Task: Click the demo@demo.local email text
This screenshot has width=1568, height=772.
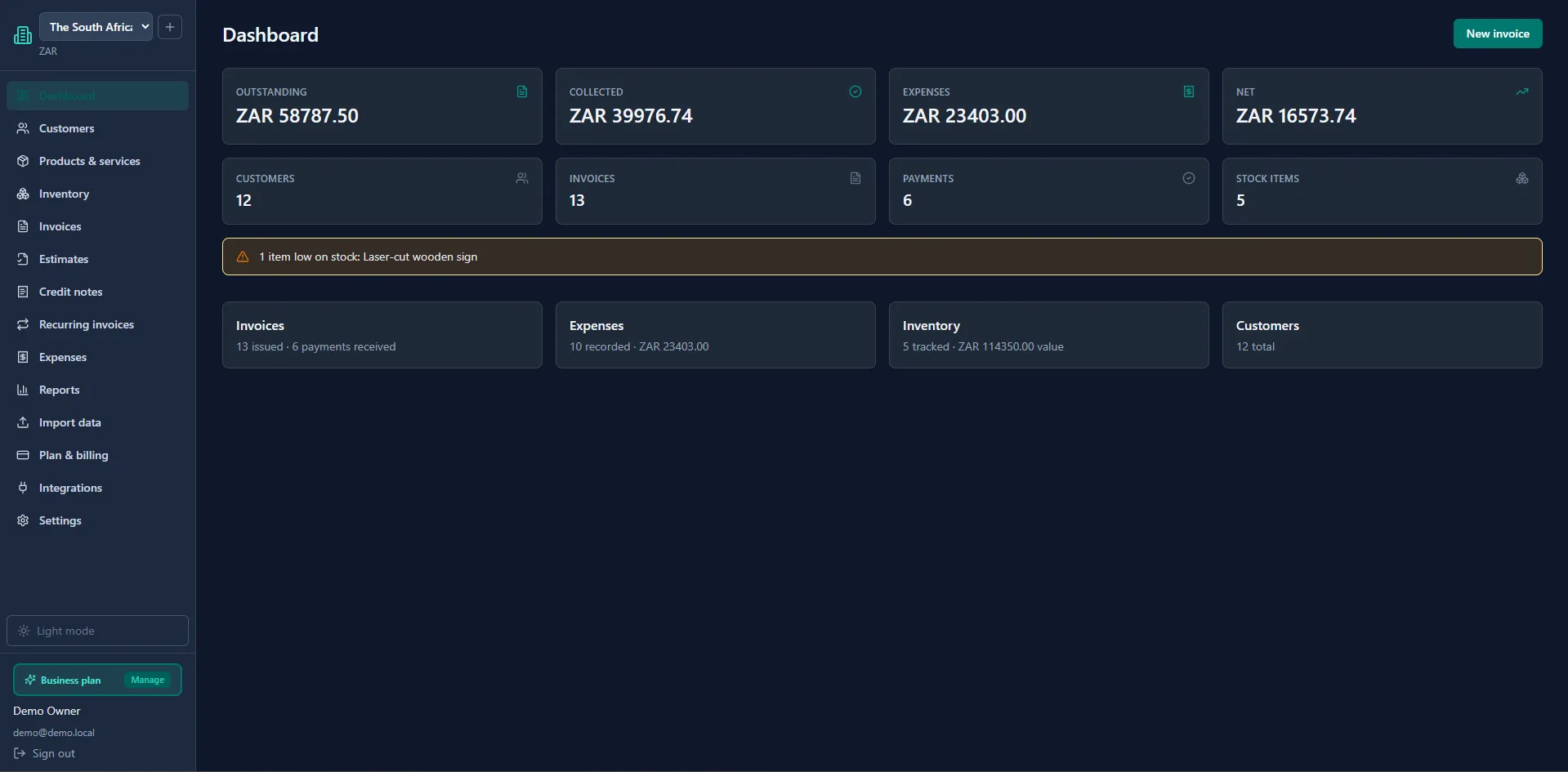Action: click(54, 733)
